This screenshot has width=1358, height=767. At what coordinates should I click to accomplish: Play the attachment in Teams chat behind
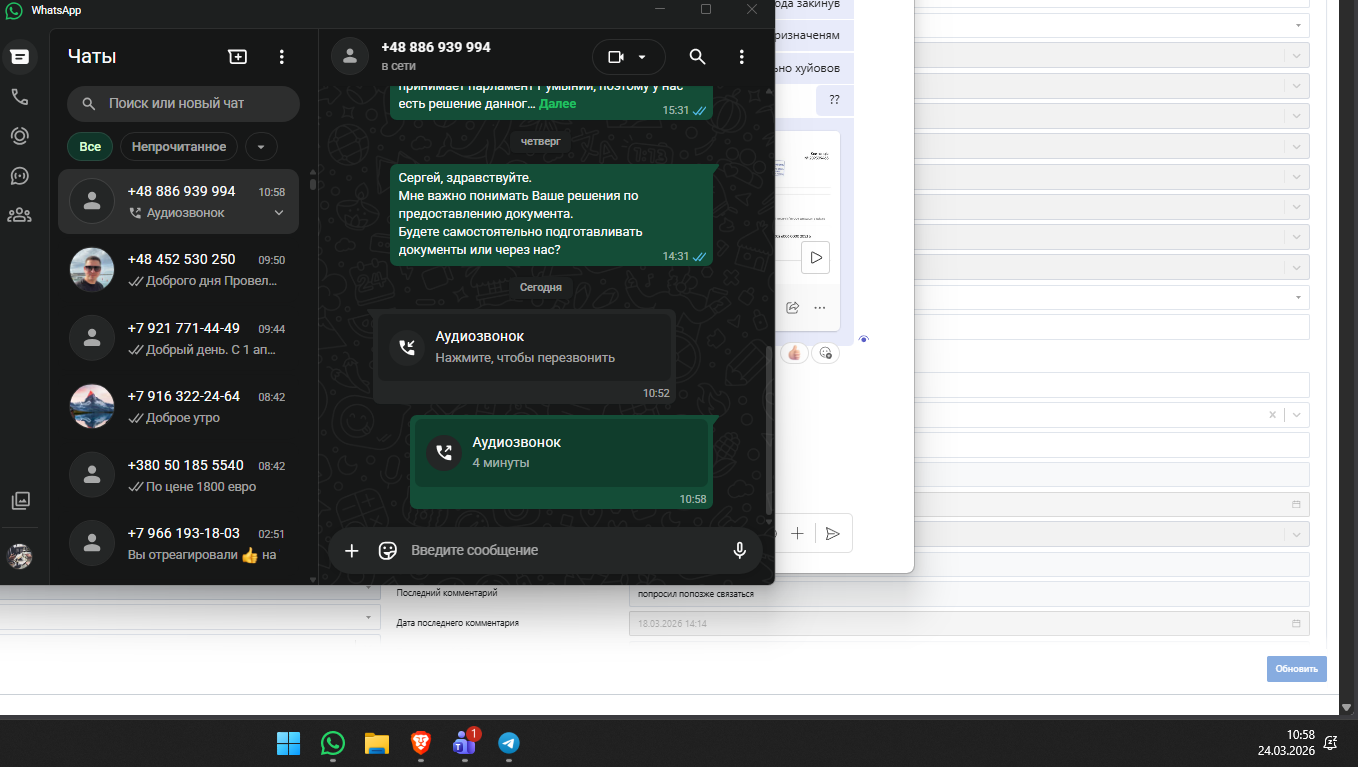click(x=816, y=258)
